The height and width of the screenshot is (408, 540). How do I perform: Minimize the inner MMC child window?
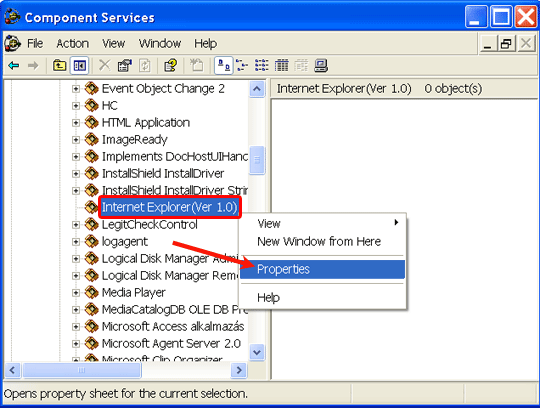tap(488, 44)
